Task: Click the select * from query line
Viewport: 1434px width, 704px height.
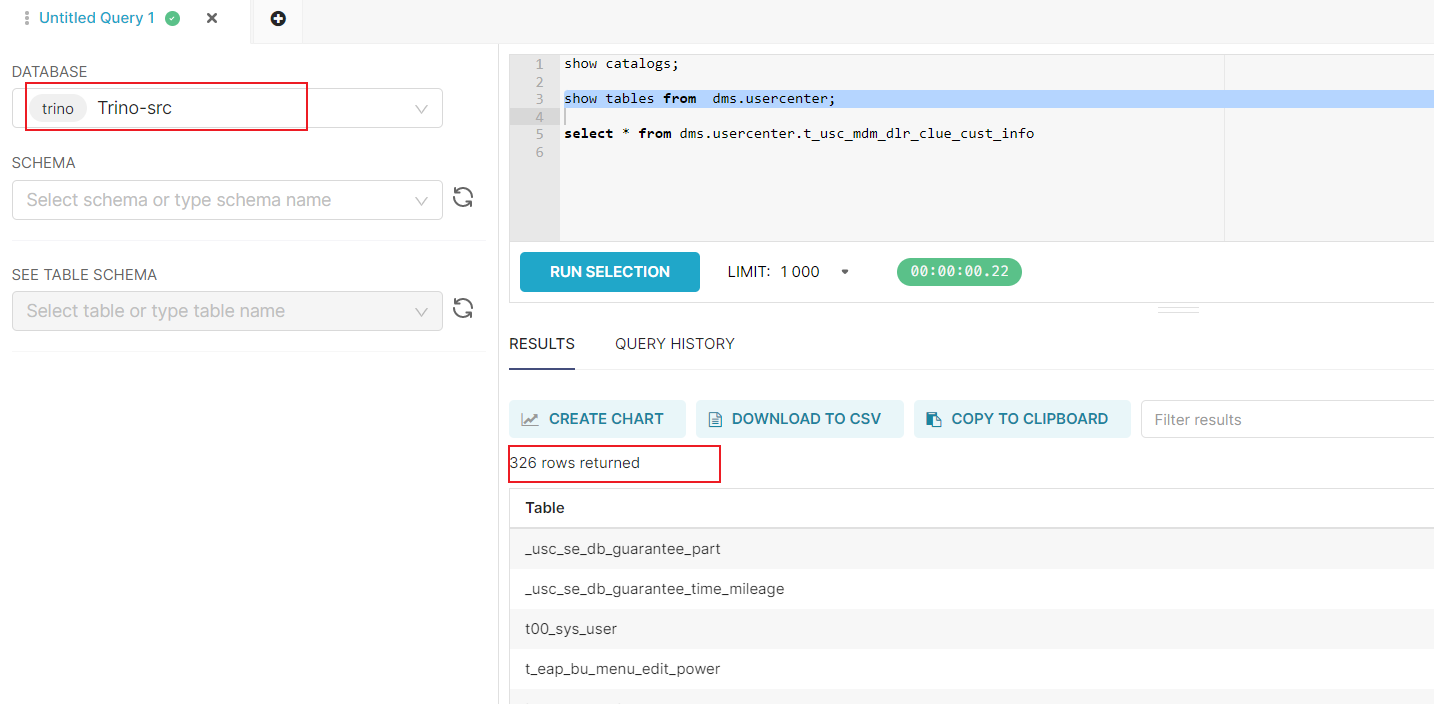Action: [799, 134]
